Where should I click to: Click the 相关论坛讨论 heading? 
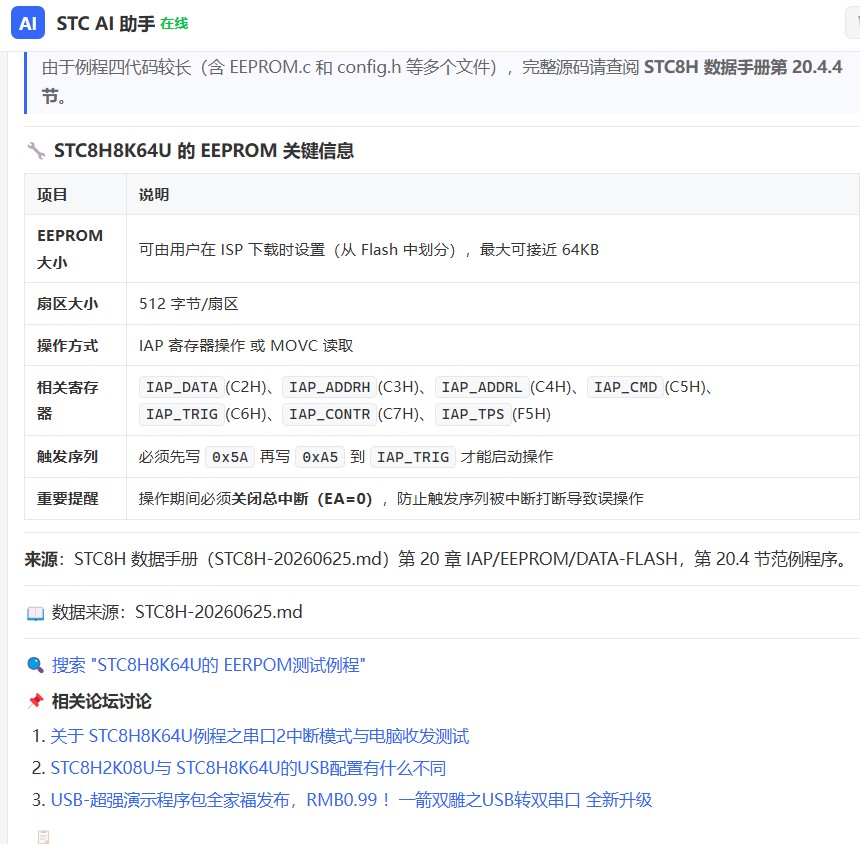pyautogui.click(x=101, y=701)
